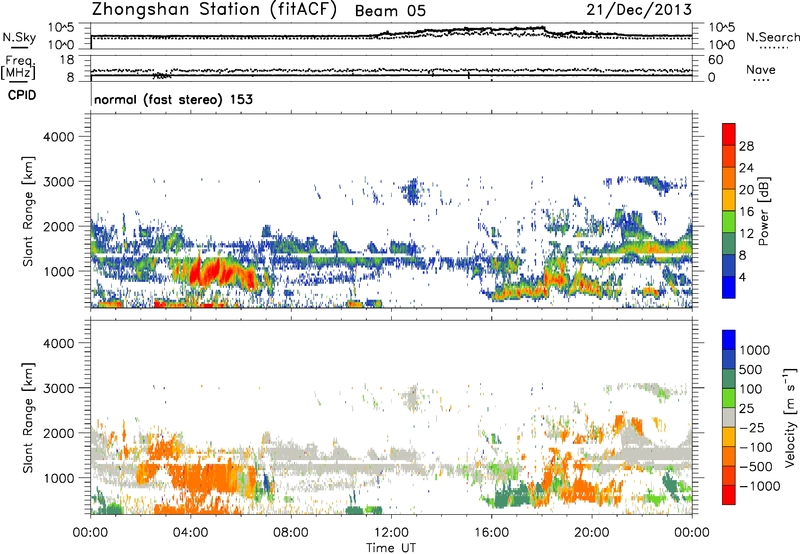Image resolution: width=800 pixels, height=554 pixels.
Task: Click the 60 Nave axis label
Action: tap(715, 60)
